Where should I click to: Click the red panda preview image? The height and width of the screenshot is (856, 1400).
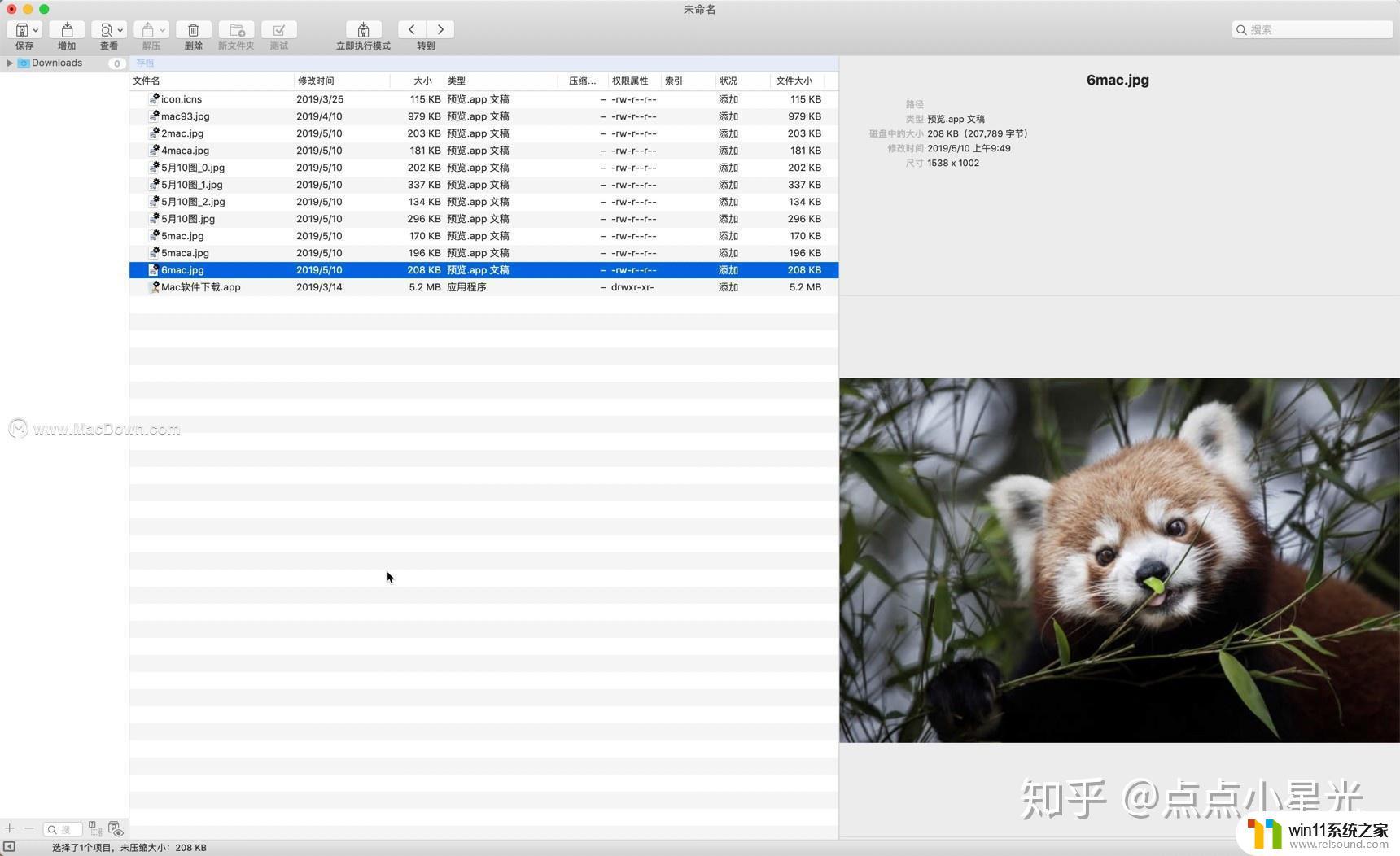coord(1119,560)
